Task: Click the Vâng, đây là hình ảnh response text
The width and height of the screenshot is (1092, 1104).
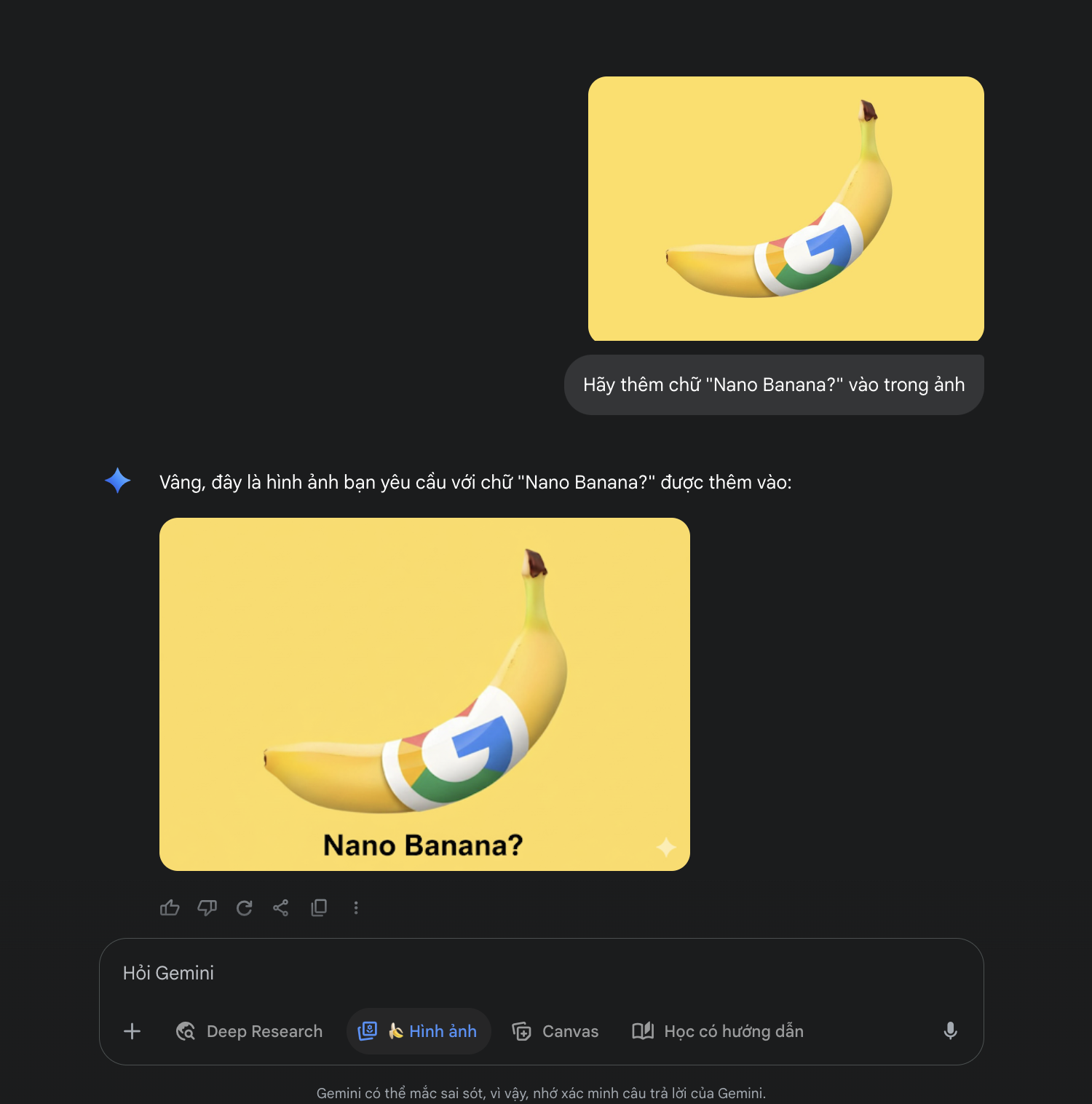Action: pyautogui.click(x=475, y=482)
